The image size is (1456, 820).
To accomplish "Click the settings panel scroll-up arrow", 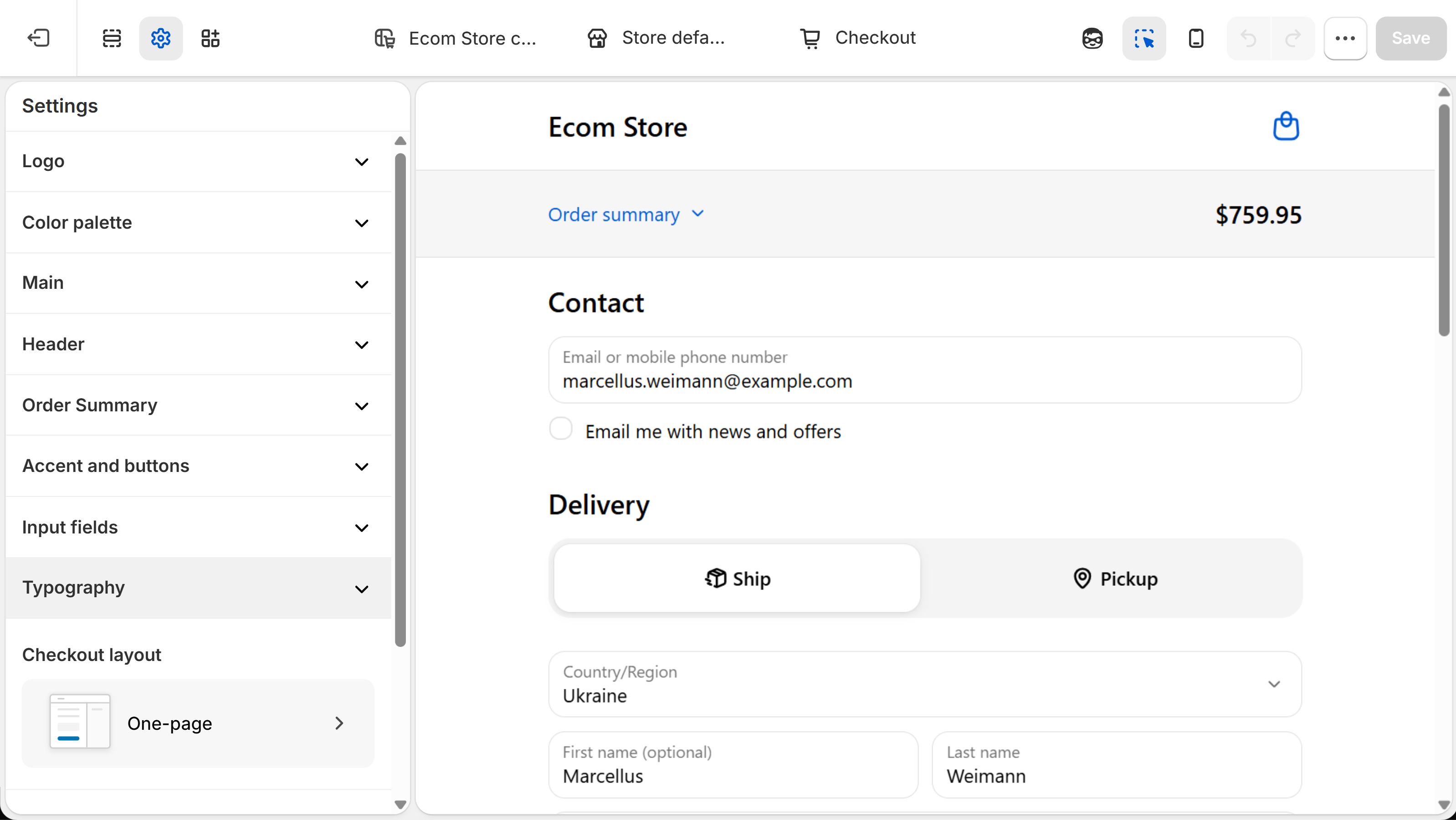I will coord(400,141).
